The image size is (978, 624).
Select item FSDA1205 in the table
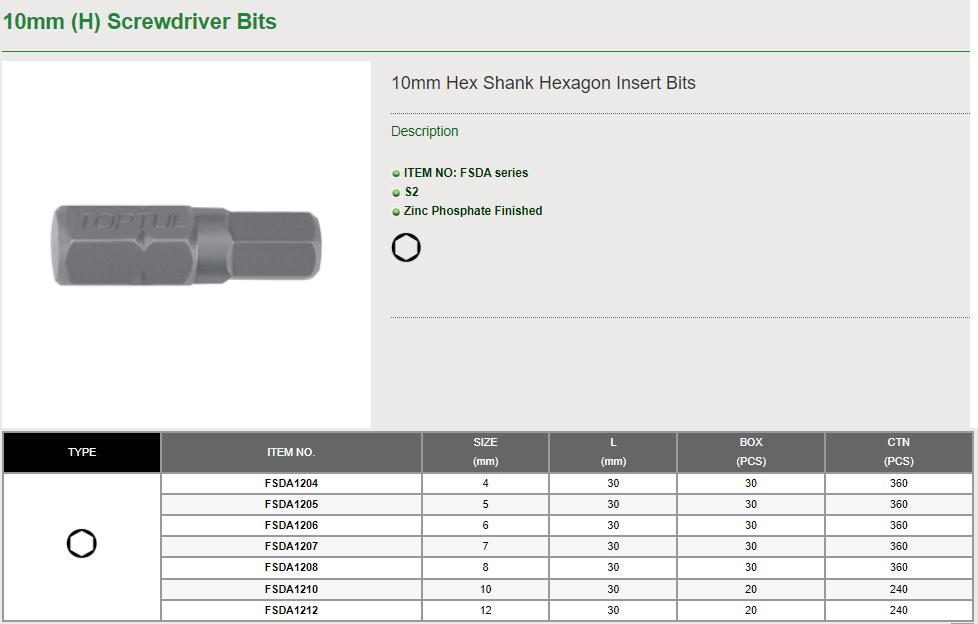coord(291,504)
